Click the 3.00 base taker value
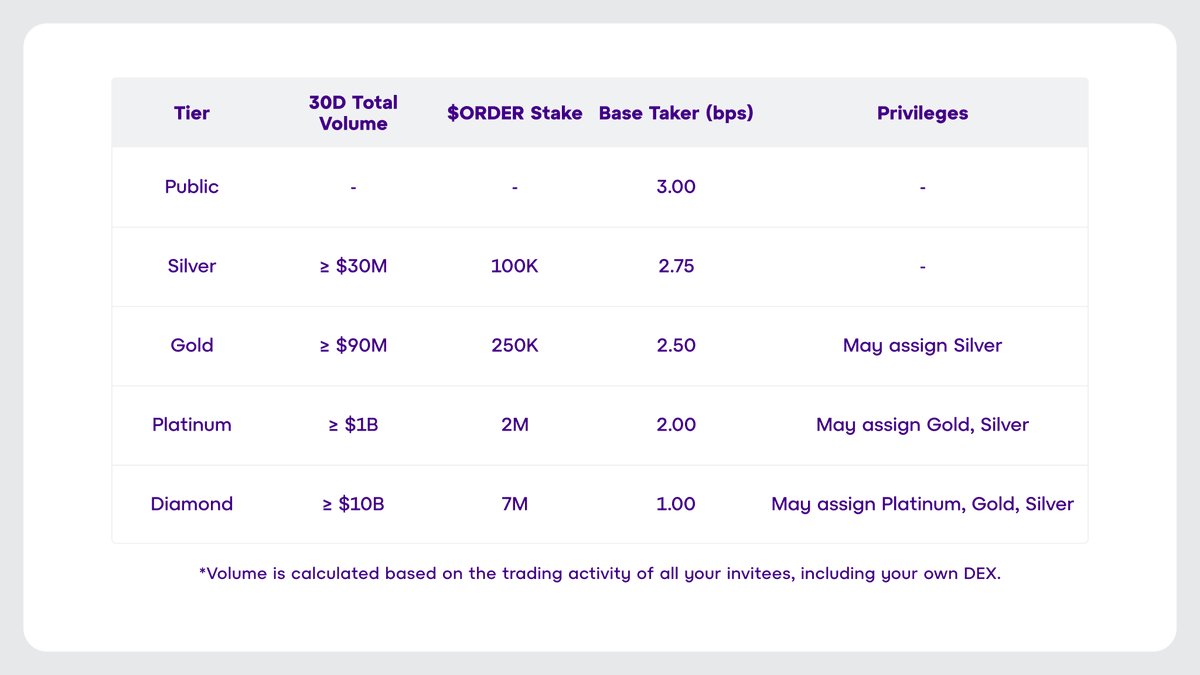This screenshot has width=1200, height=675. 676,187
